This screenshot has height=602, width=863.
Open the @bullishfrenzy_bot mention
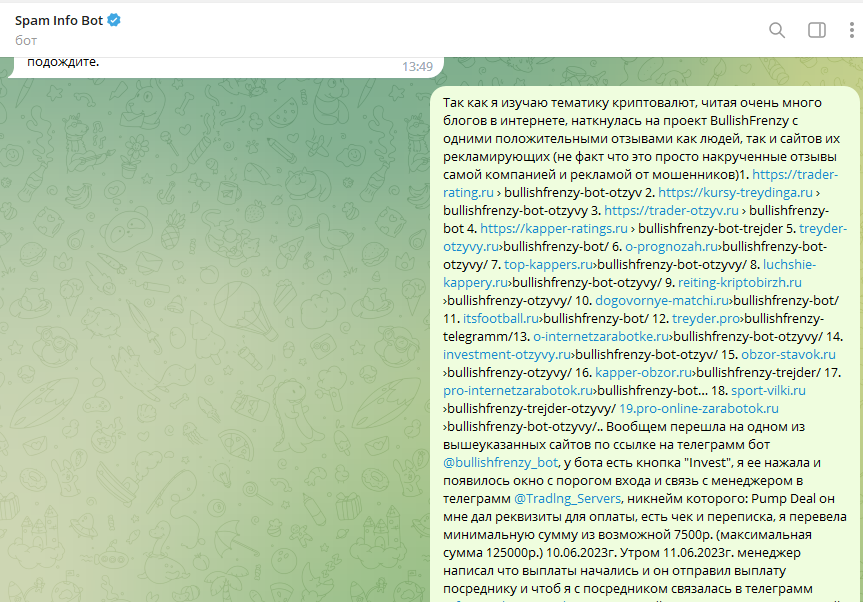500,463
